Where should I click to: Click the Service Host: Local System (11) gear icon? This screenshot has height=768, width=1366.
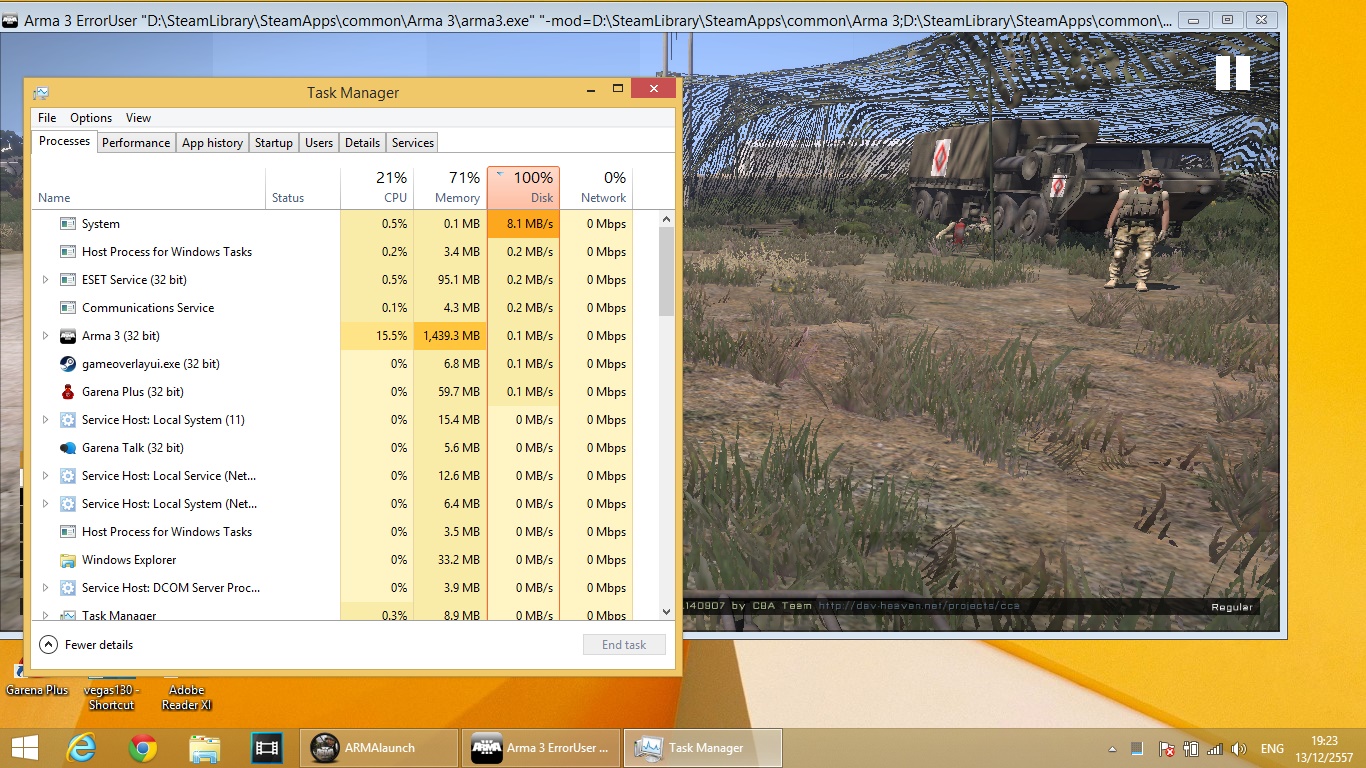click(x=68, y=420)
